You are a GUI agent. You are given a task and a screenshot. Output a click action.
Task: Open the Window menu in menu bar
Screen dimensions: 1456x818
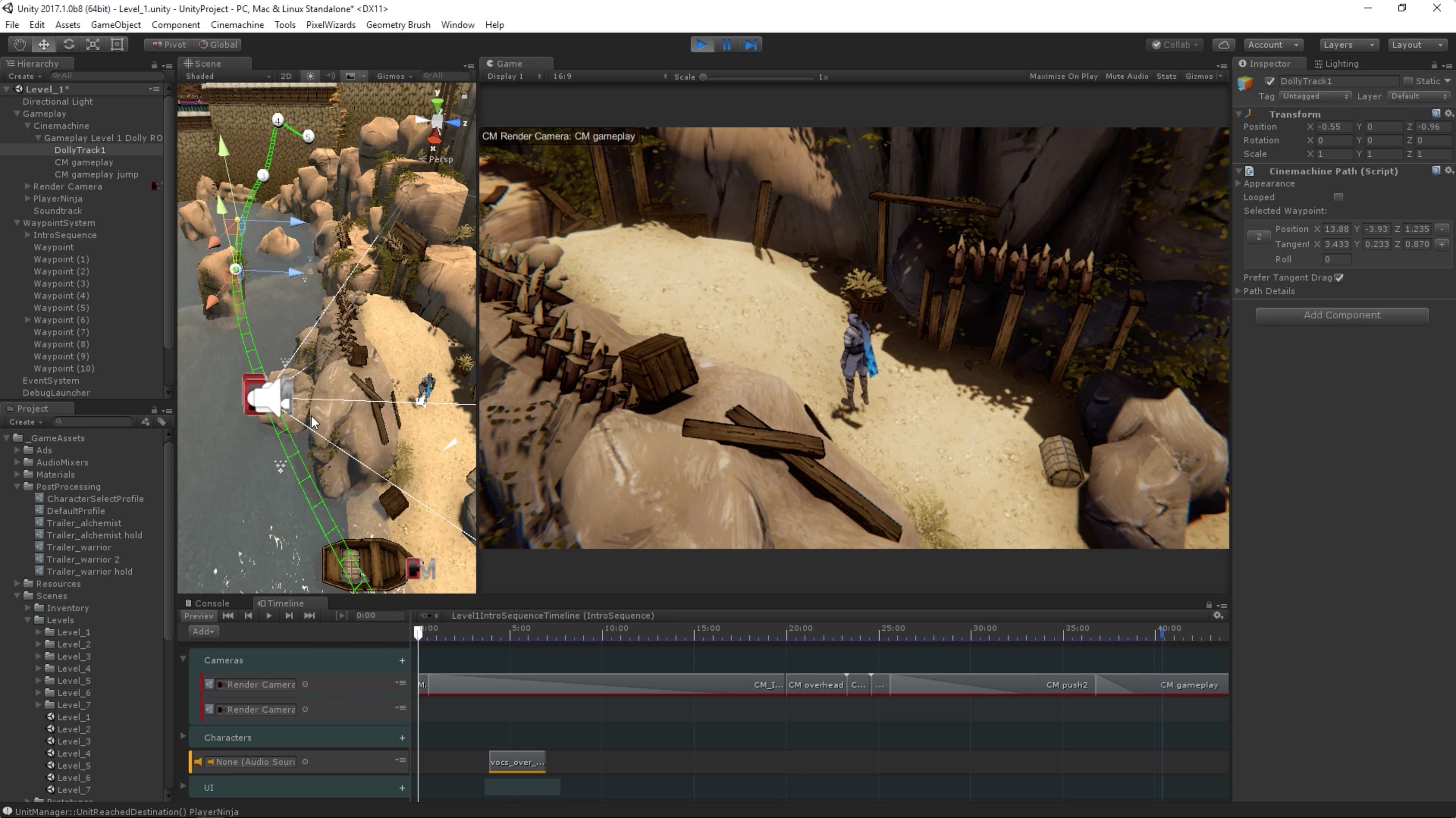click(457, 25)
